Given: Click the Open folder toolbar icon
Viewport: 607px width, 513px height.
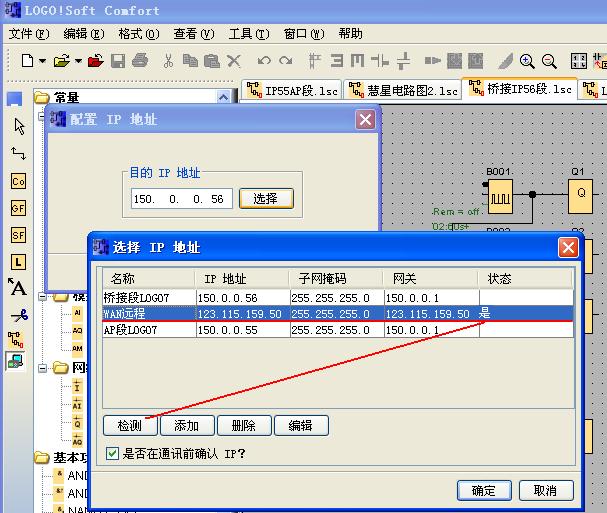Looking at the screenshot, I should [x=62, y=61].
